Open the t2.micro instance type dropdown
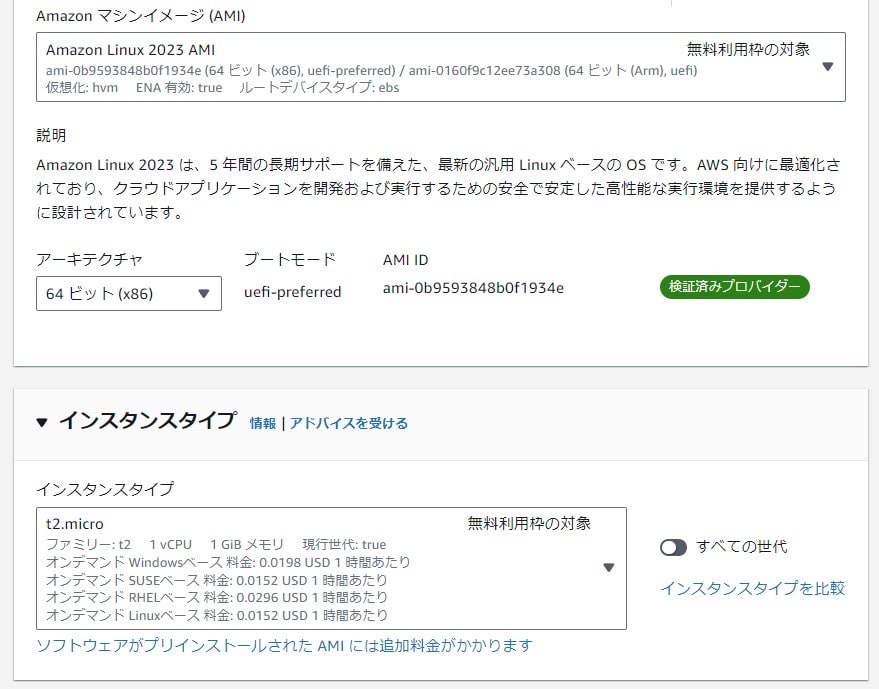This screenshot has width=879, height=689. pyautogui.click(x=331, y=568)
